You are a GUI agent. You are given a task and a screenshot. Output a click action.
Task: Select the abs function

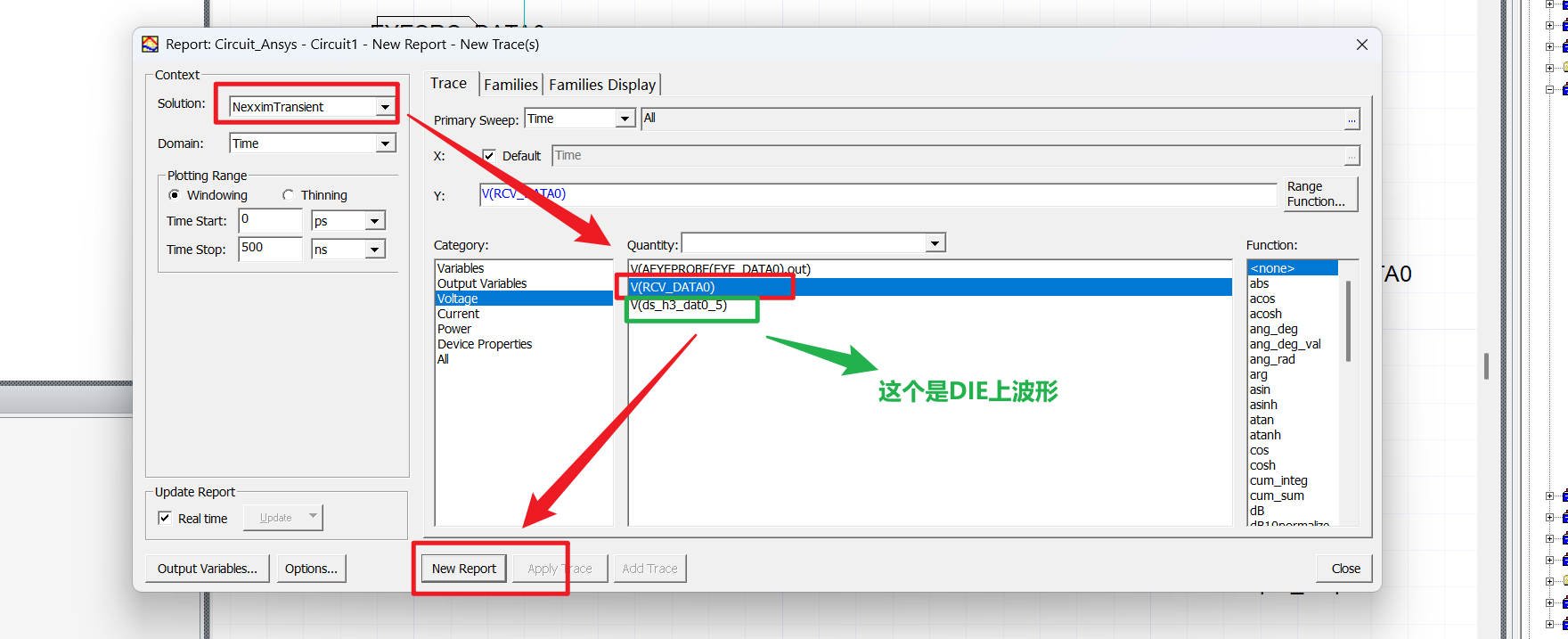[1292, 283]
